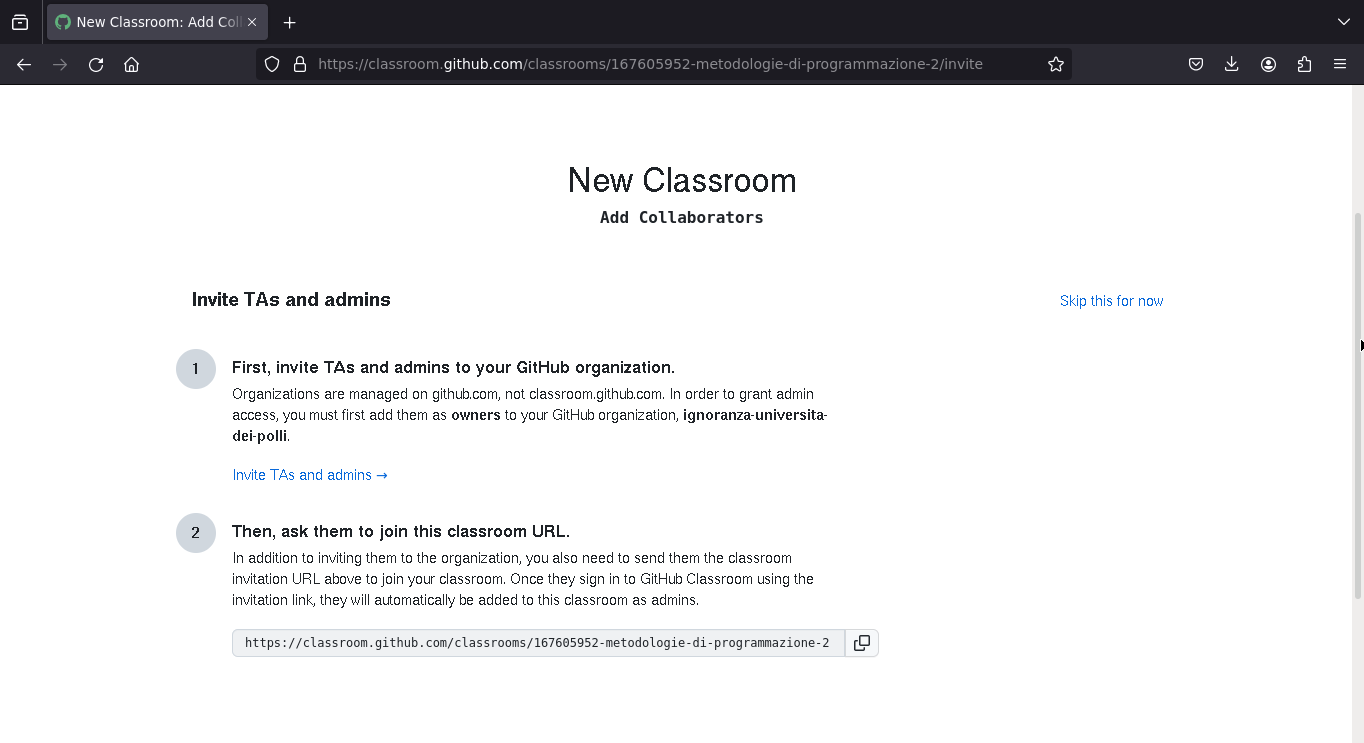The image size is (1364, 743).
Task: Open the extensions panel
Action: tap(1304, 64)
